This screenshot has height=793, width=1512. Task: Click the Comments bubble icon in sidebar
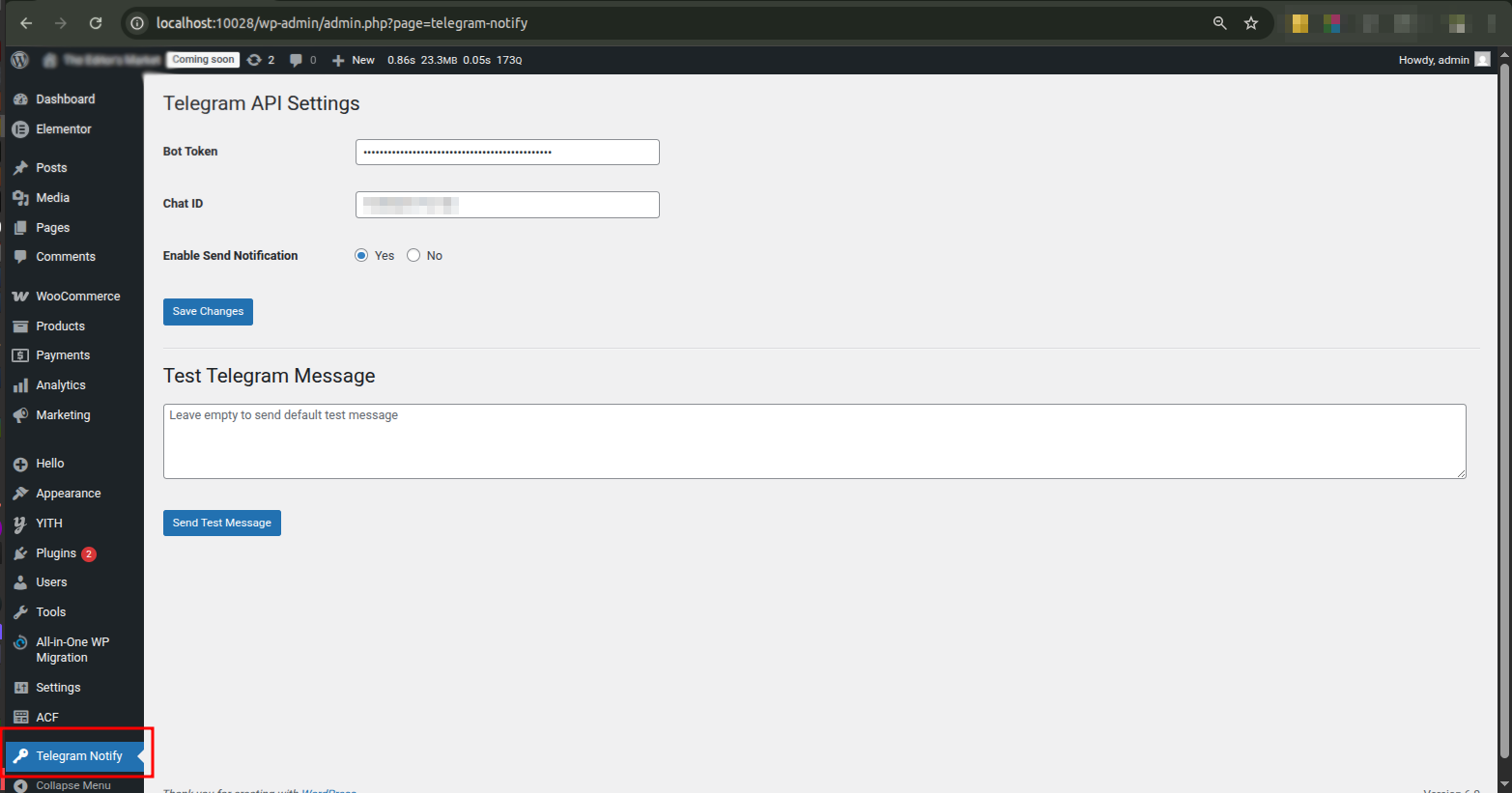20,257
